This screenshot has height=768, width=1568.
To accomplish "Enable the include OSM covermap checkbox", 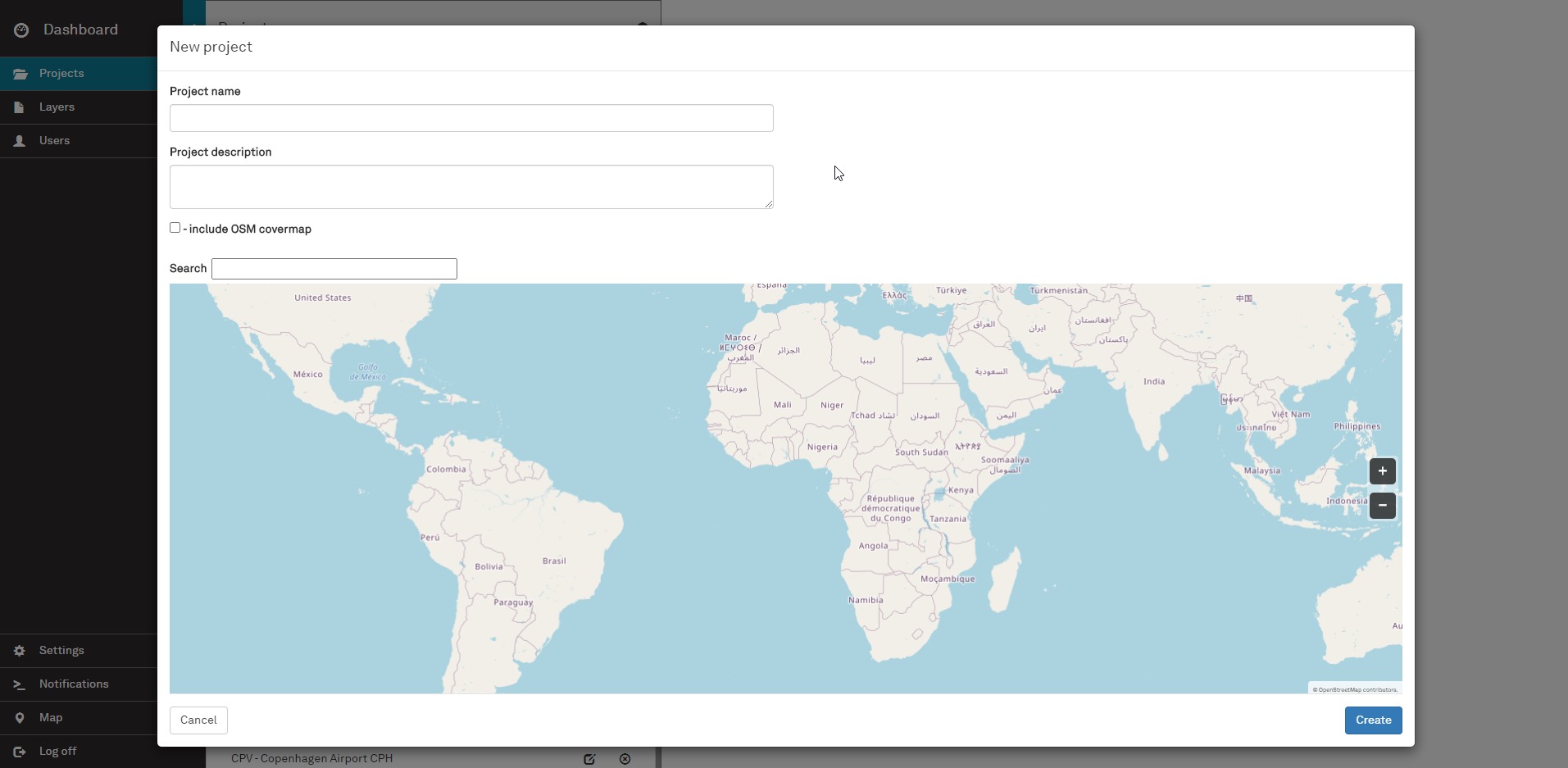I will (175, 228).
